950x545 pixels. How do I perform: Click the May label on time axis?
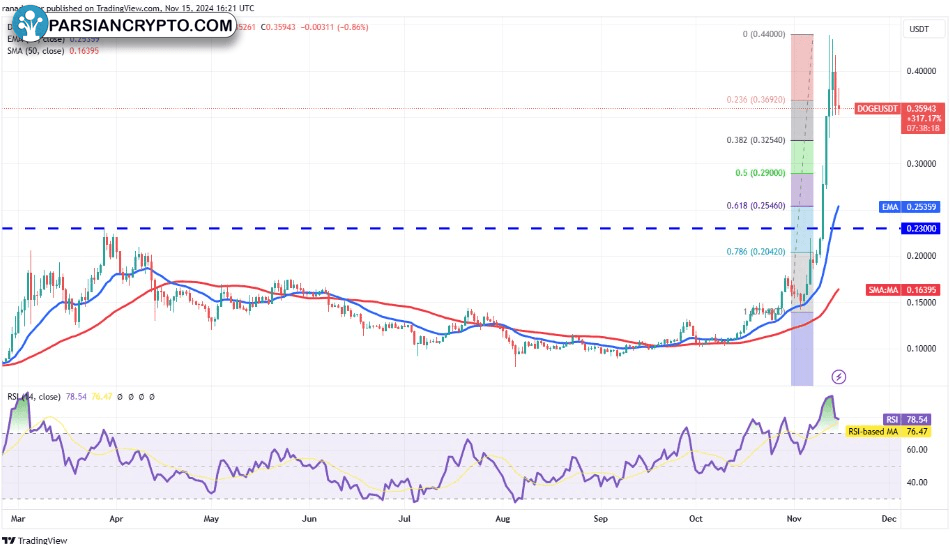click(211, 518)
